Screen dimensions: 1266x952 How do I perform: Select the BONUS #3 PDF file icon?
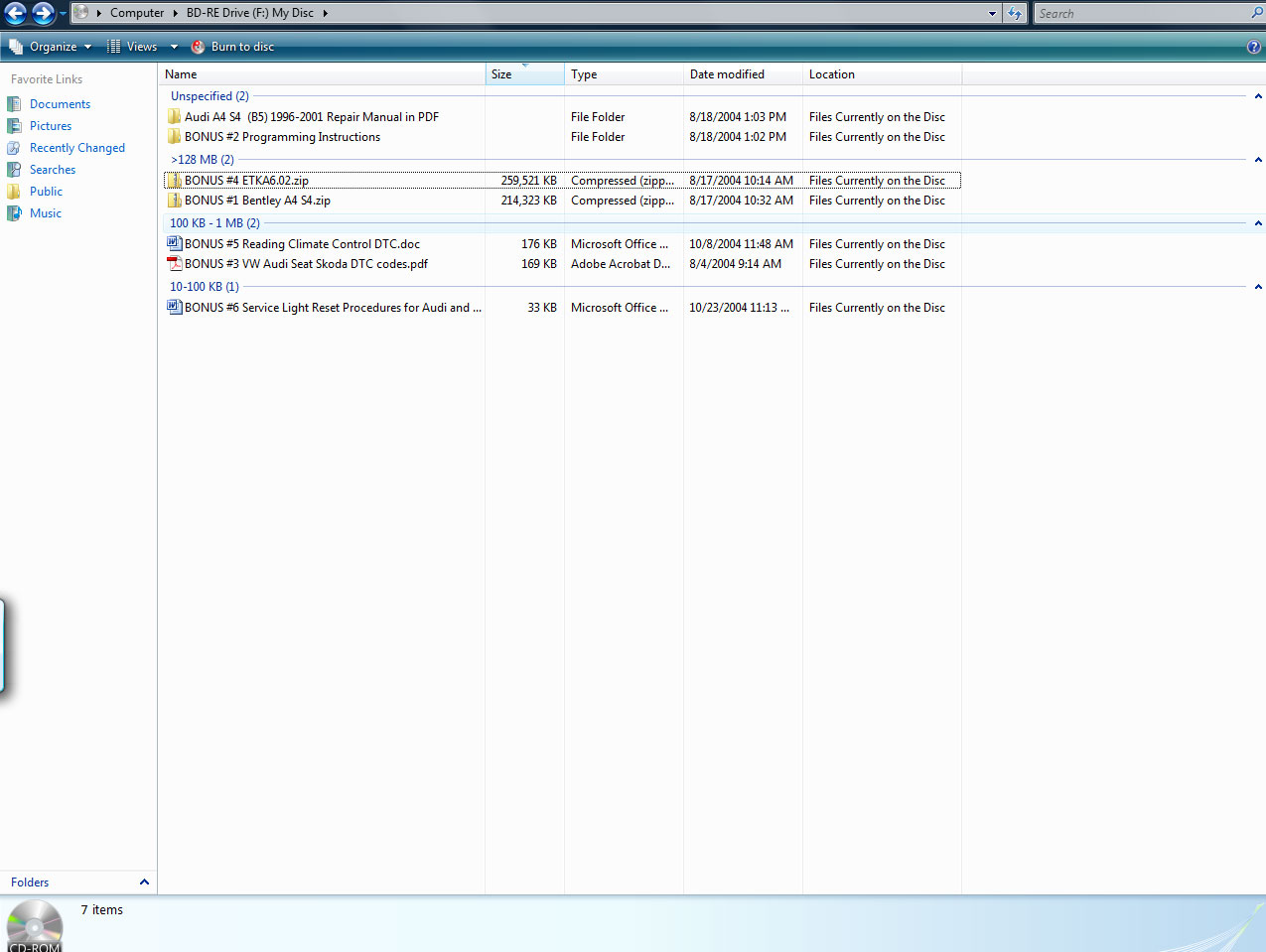coord(175,264)
